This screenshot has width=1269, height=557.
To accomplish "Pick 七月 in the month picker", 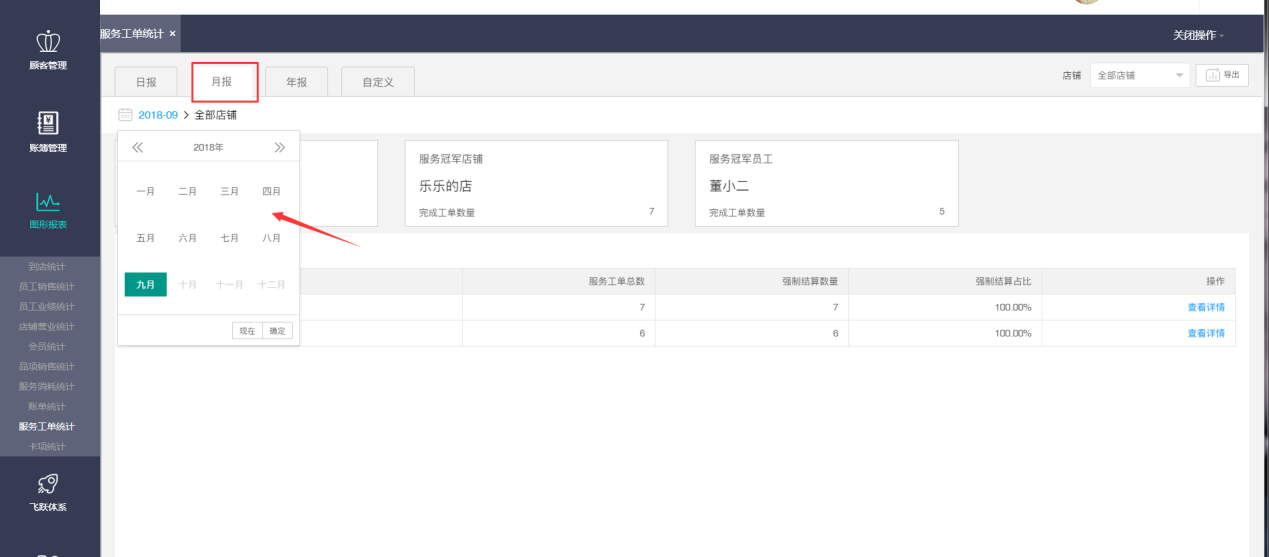I will [229, 238].
